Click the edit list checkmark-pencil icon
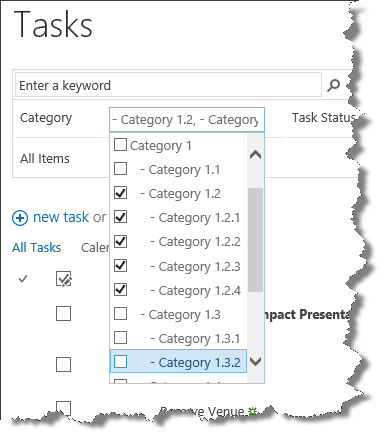This screenshot has width=379, height=432. click(64, 279)
